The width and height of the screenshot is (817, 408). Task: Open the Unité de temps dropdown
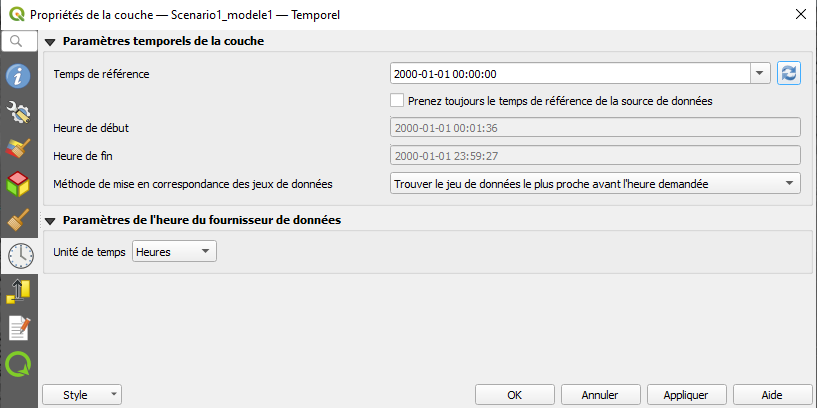click(x=174, y=252)
